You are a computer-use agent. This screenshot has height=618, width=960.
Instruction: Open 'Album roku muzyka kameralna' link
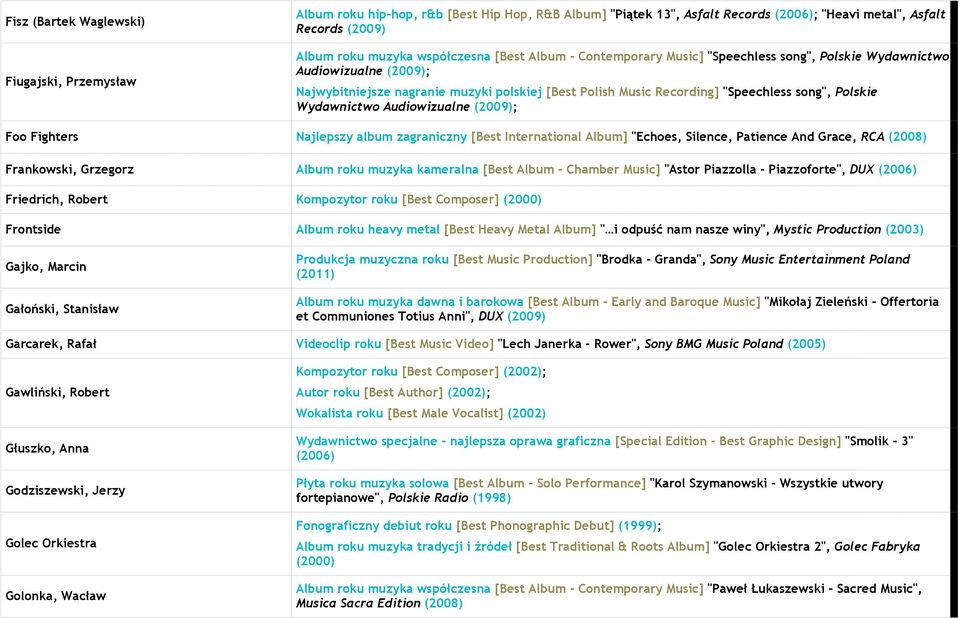pyautogui.click(x=387, y=169)
